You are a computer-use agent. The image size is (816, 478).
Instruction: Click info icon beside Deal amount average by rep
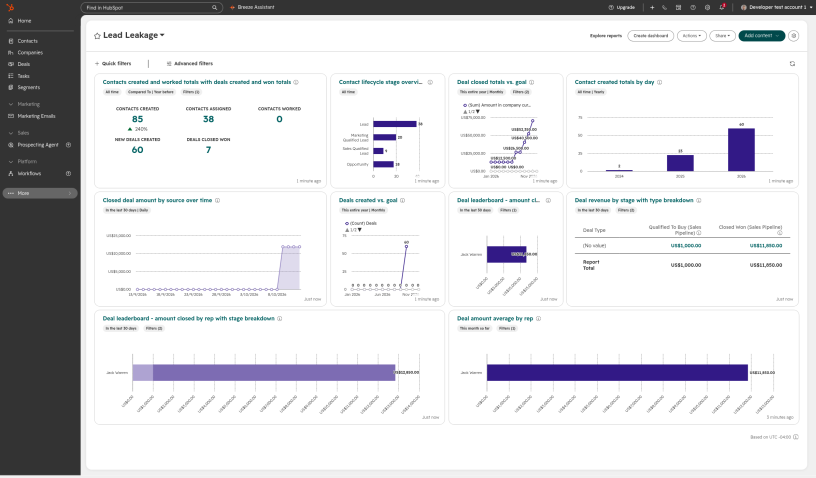point(539,318)
